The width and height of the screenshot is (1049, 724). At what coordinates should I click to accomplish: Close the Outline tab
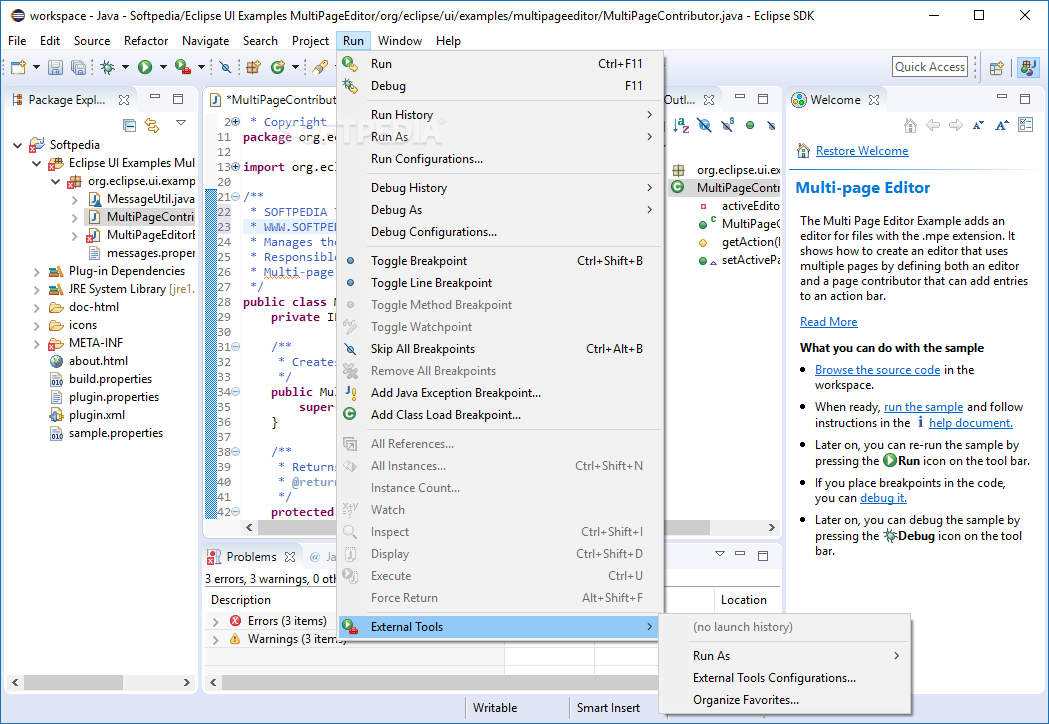pyautogui.click(x=709, y=100)
